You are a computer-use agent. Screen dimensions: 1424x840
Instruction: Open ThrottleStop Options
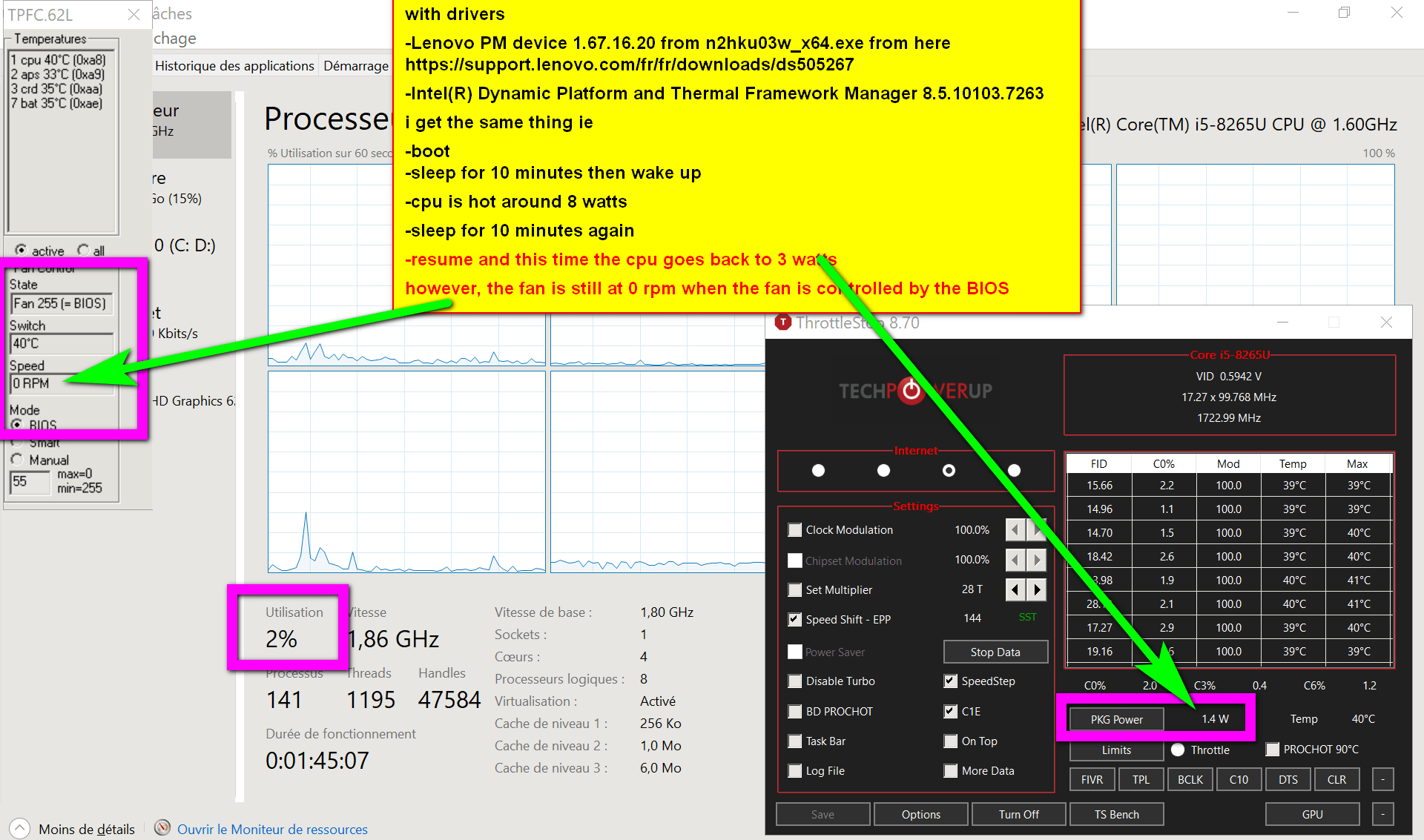(x=921, y=814)
